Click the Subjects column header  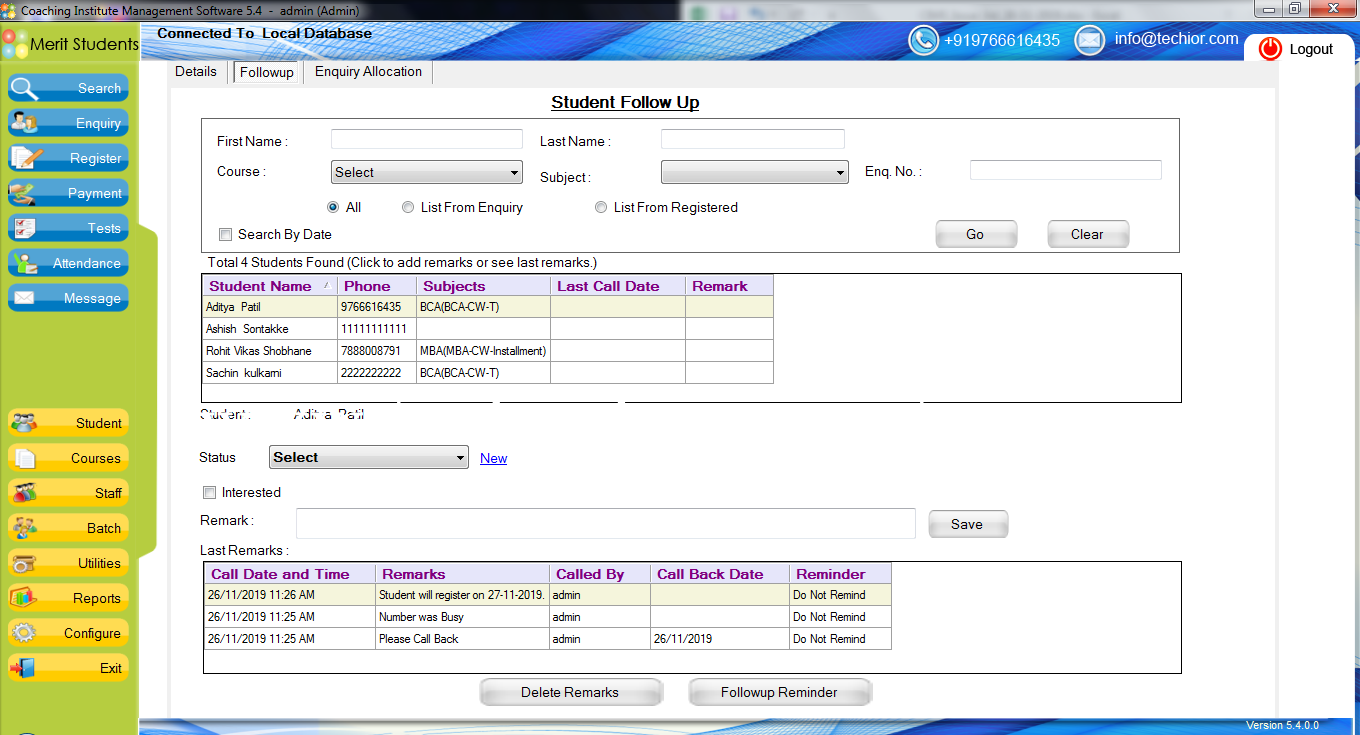coord(484,286)
